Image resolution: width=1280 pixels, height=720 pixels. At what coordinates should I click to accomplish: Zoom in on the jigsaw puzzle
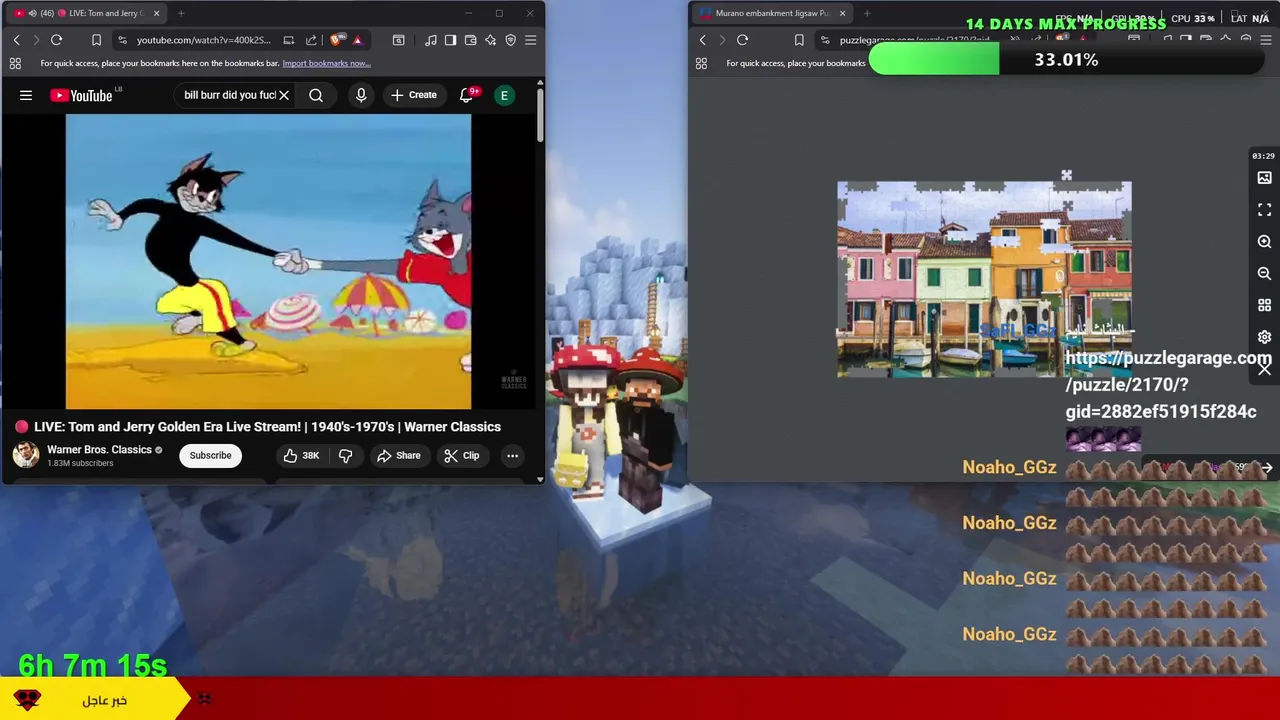coord(1264,242)
